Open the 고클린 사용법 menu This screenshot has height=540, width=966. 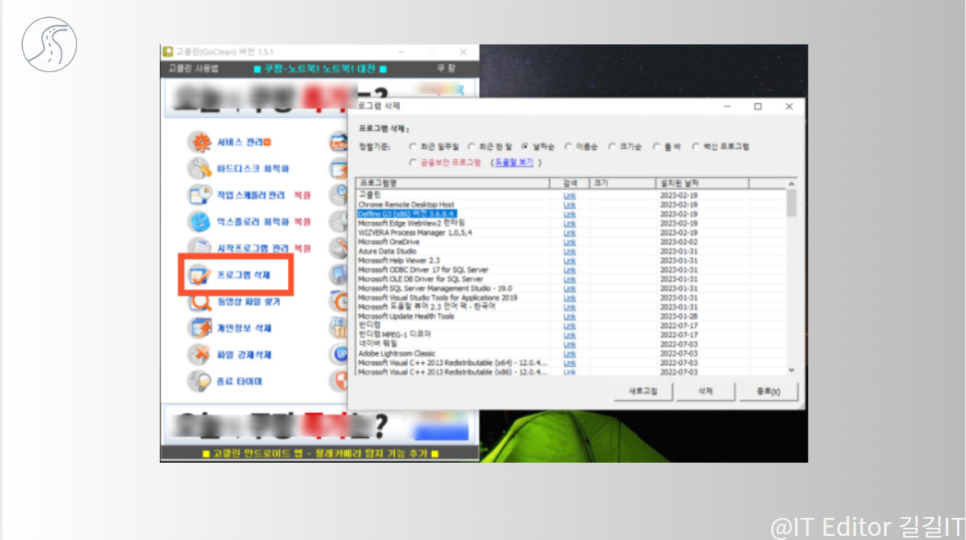(193, 68)
